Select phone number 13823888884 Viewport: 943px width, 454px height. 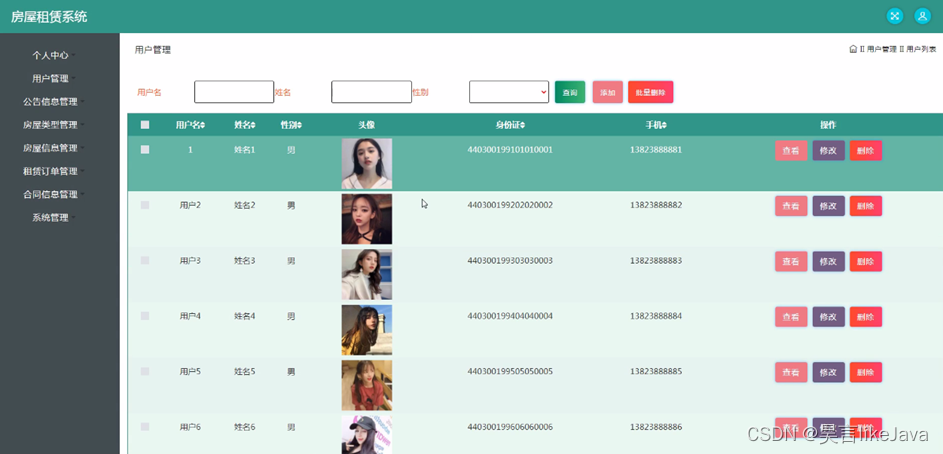point(656,316)
